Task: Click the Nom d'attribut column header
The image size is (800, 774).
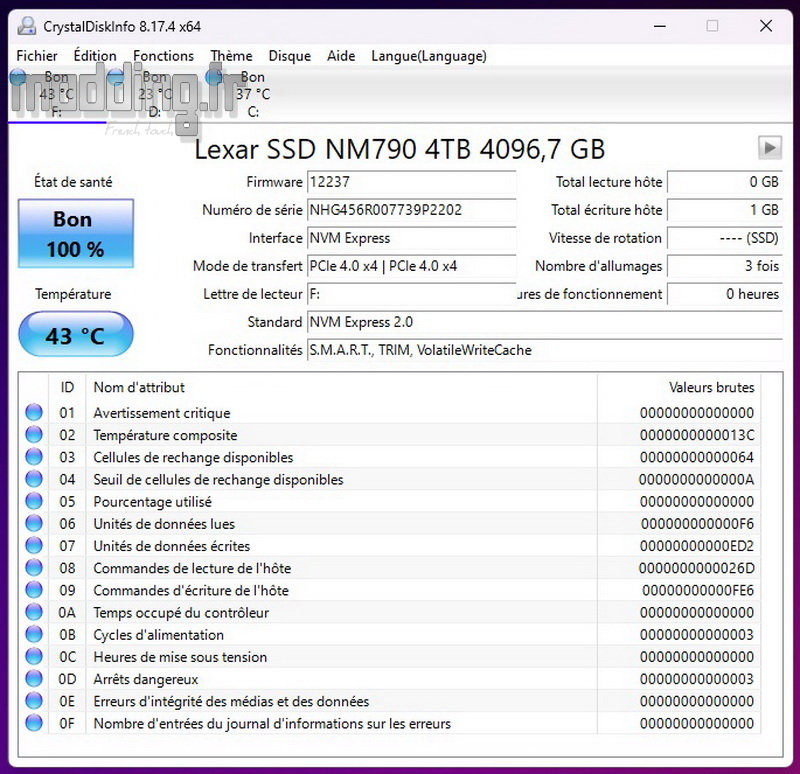Action: 342,387
